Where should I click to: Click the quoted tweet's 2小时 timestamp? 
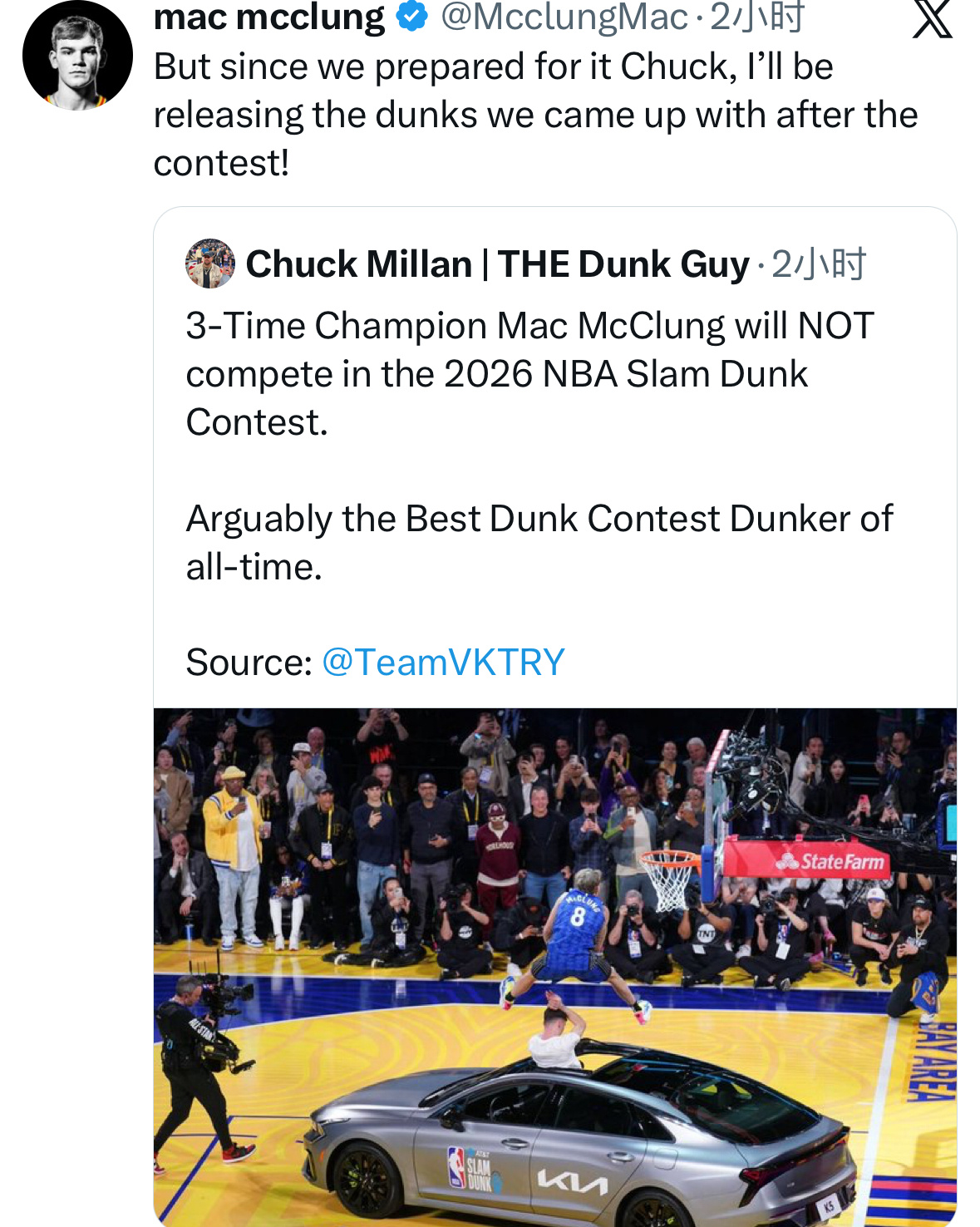pos(819,264)
